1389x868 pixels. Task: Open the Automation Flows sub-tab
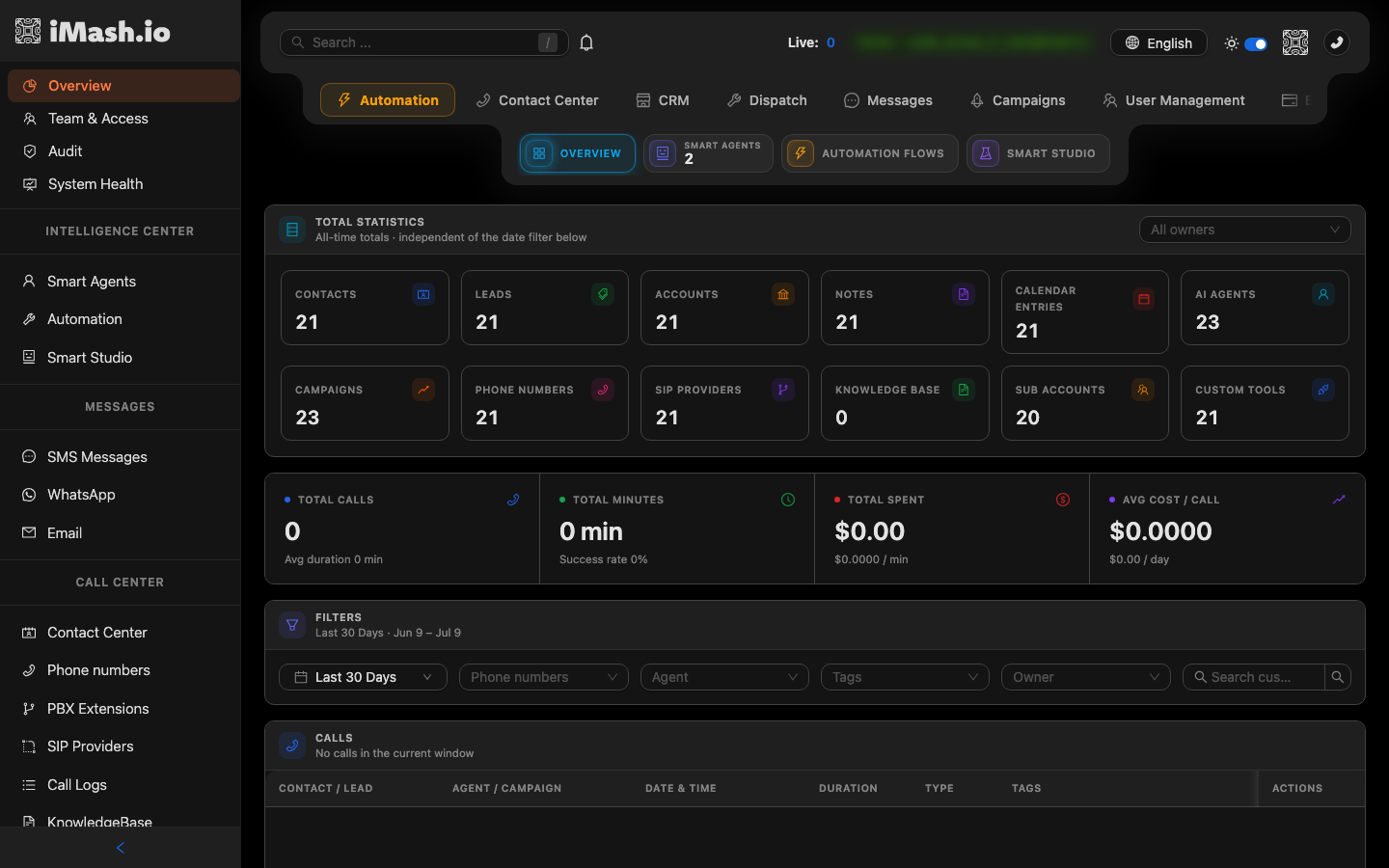pyautogui.click(x=870, y=153)
